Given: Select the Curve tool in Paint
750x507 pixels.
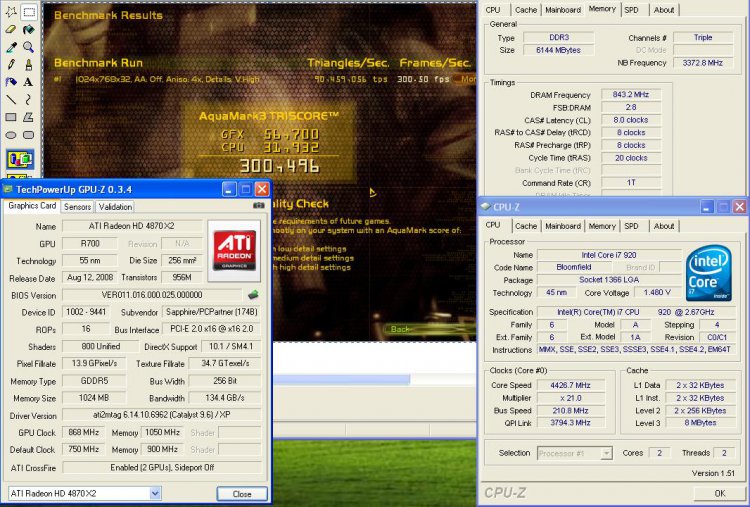Looking at the screenshot, I should point(29,99).
